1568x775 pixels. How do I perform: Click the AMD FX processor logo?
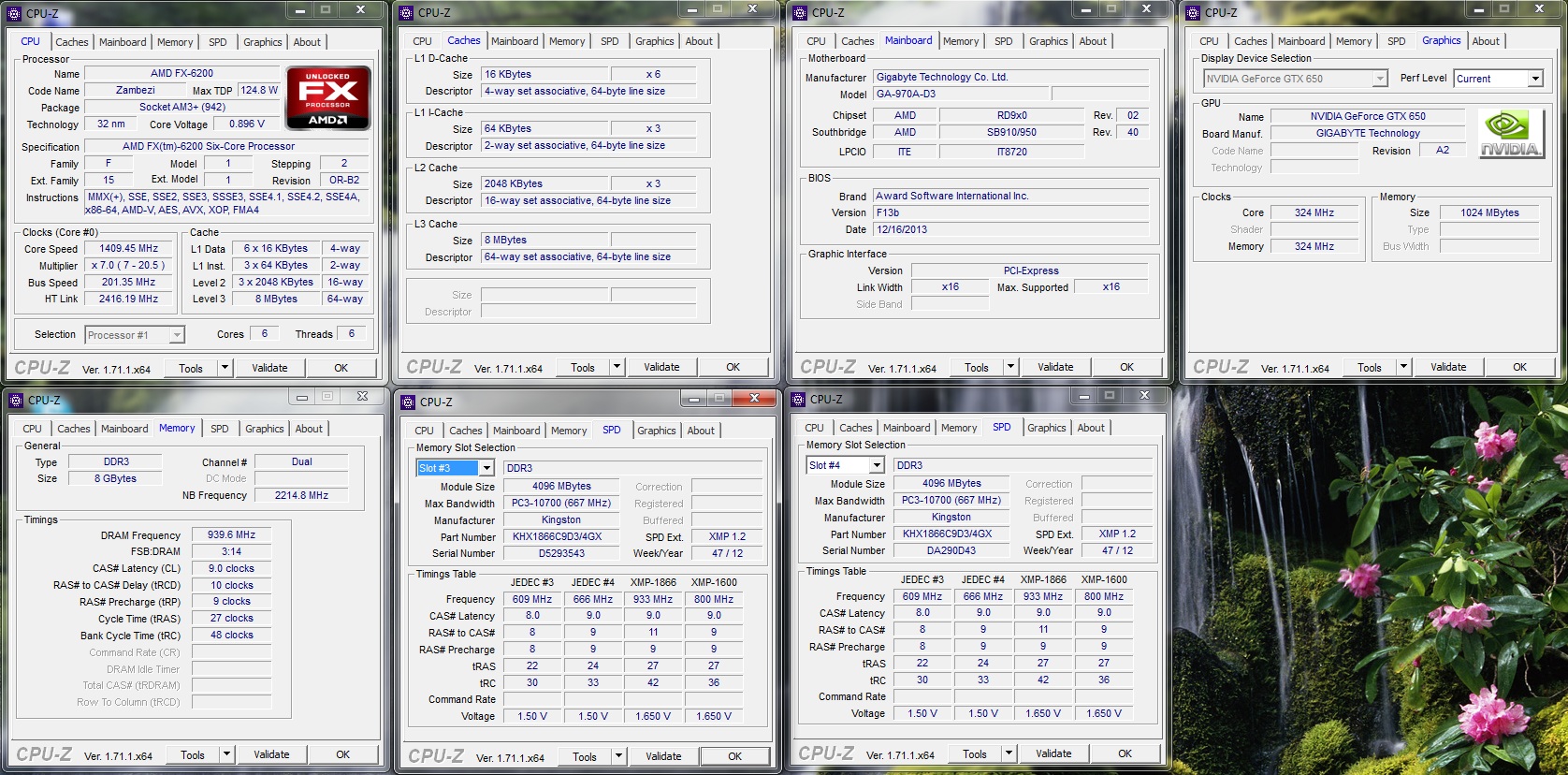point(328,98)
